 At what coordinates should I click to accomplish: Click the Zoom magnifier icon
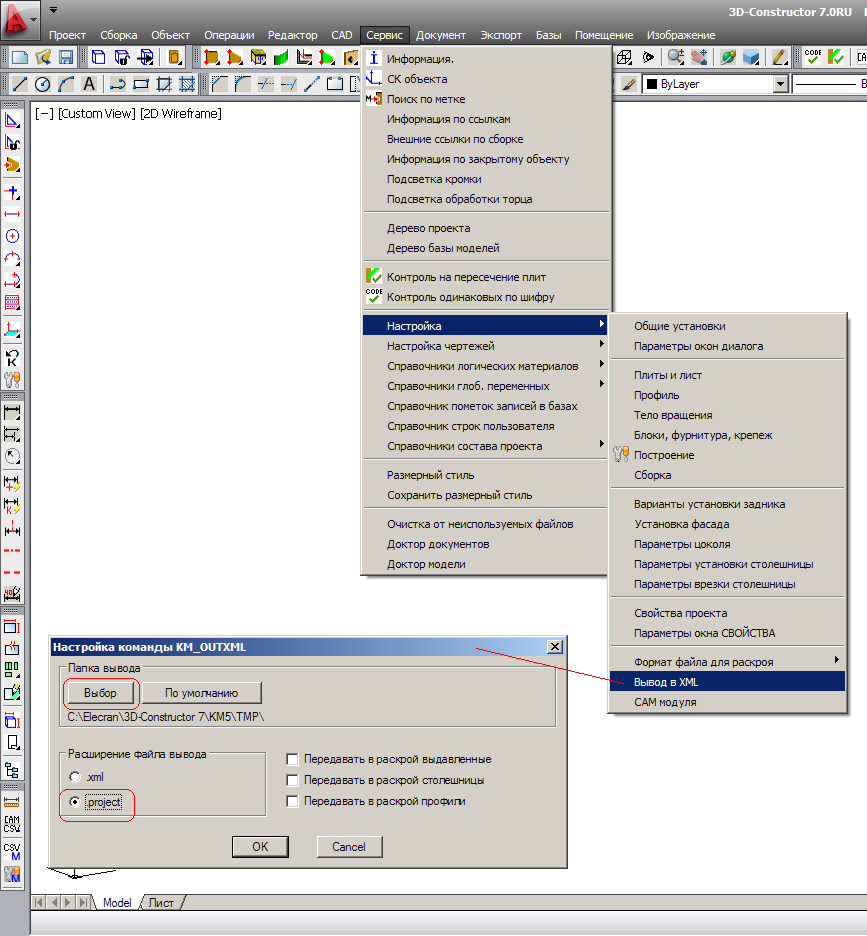pyautogui.click(x=676, y=57)
